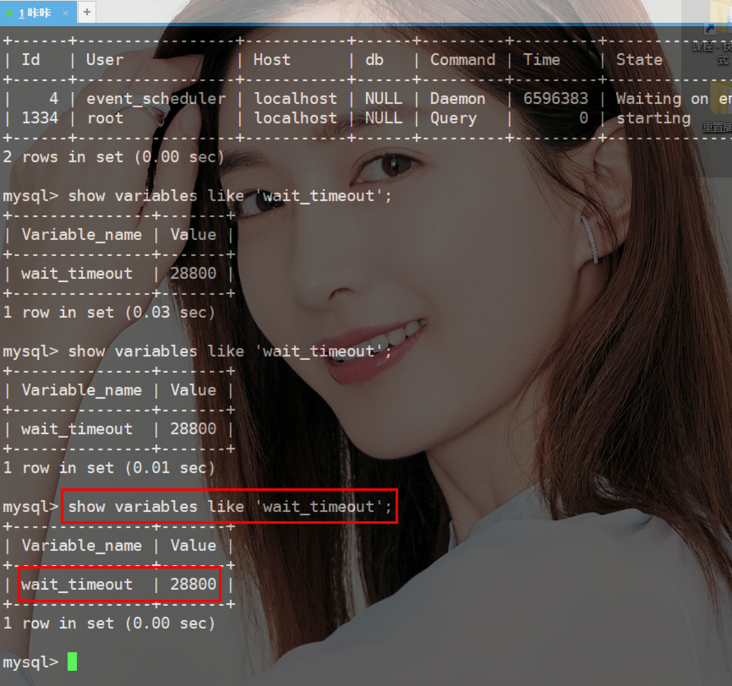The width and height of the screenshot is (732, 686).
Task: Click 'wait_timeout' row name above '(0.01 sec)'
Action: click(77, 429)
